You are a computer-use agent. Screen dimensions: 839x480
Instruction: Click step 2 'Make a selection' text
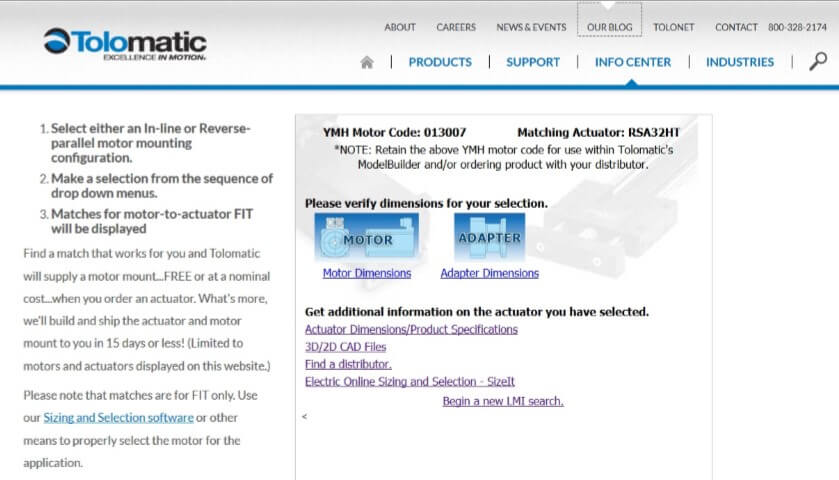point(162,186)
